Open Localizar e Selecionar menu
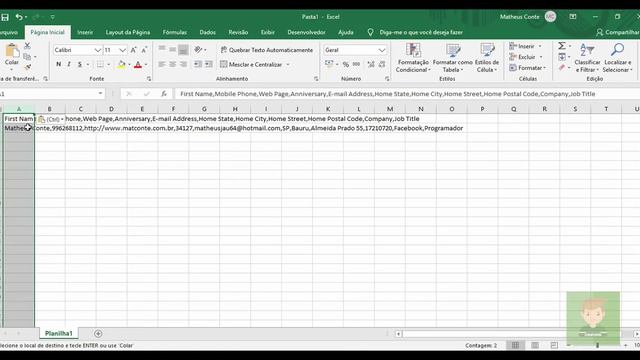The image size is (640, 360). (618, 58)
